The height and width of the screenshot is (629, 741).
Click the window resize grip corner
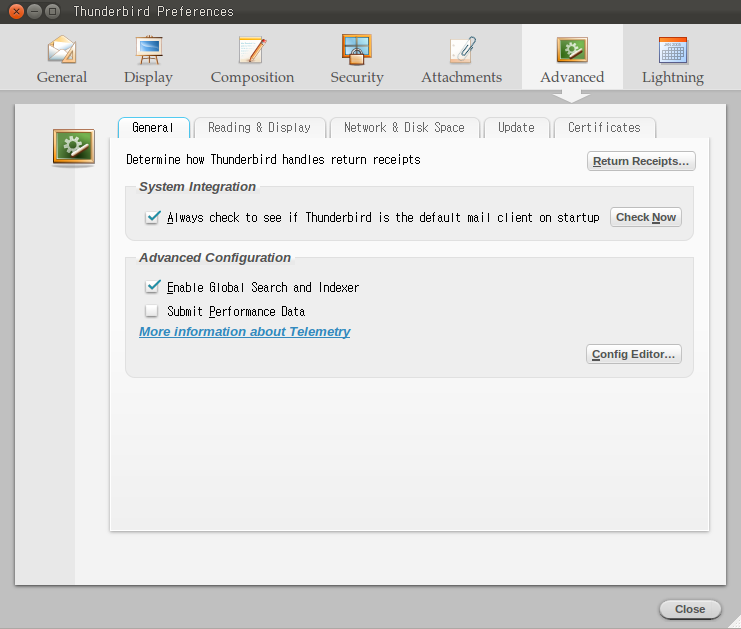tap(734, 622)
